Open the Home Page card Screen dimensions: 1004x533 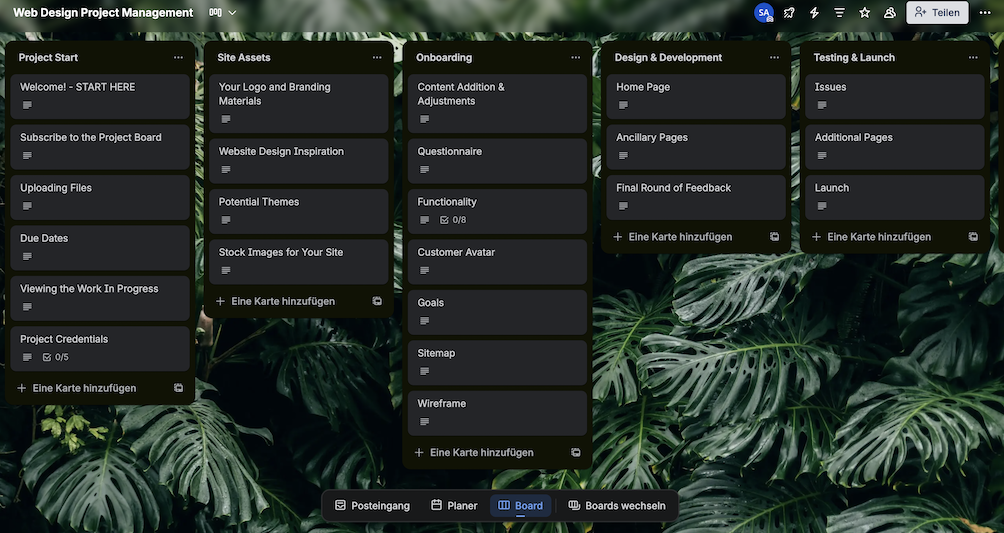click(696, 96)
